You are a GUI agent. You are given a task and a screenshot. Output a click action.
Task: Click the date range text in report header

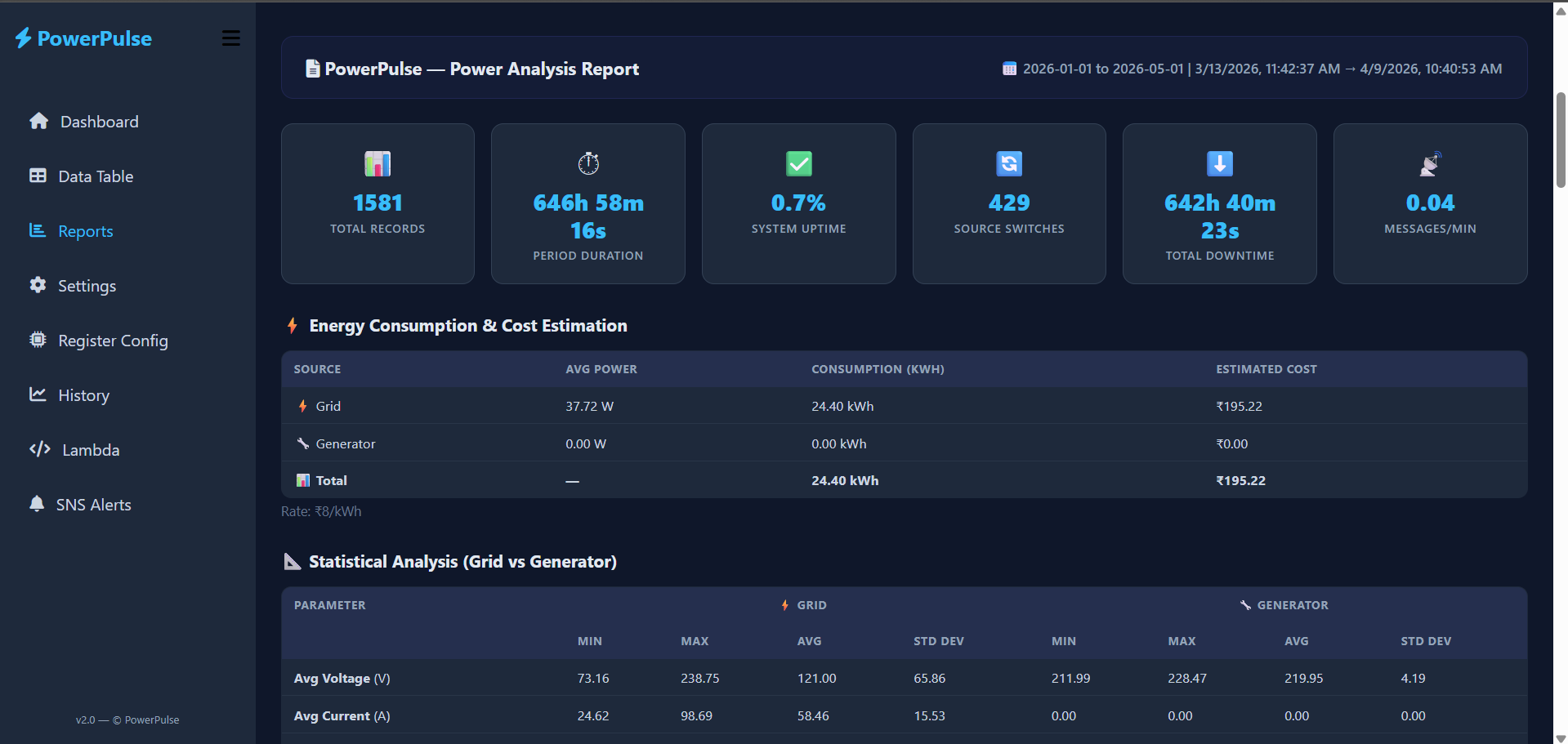1262,69
